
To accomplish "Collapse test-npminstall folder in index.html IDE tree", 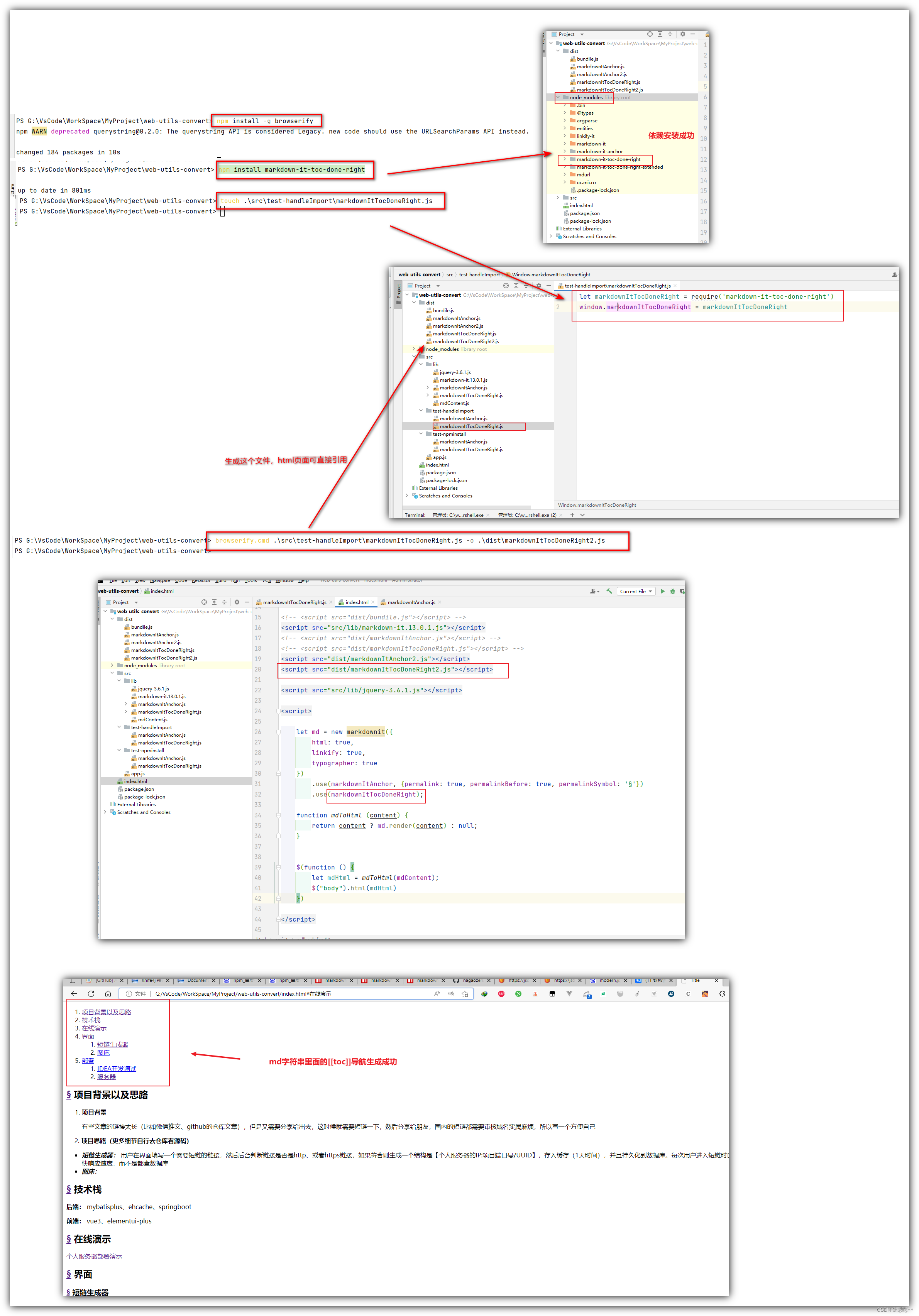I will [x=119, y=750].
